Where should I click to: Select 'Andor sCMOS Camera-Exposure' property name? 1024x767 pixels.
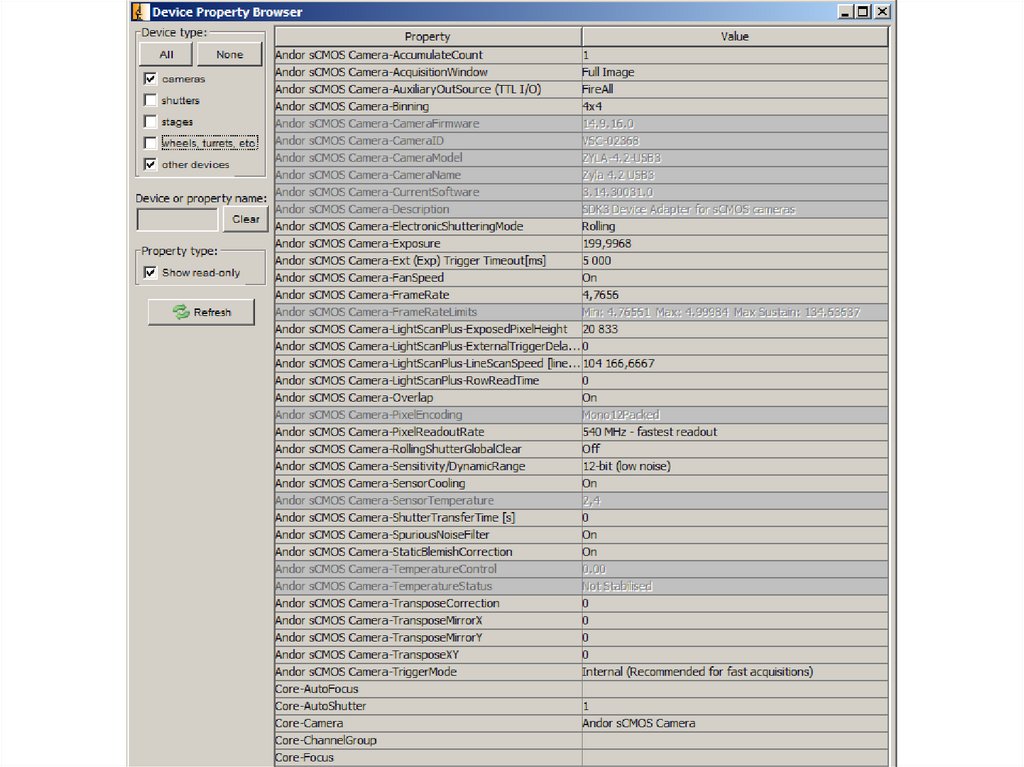(x=428, y=243)
